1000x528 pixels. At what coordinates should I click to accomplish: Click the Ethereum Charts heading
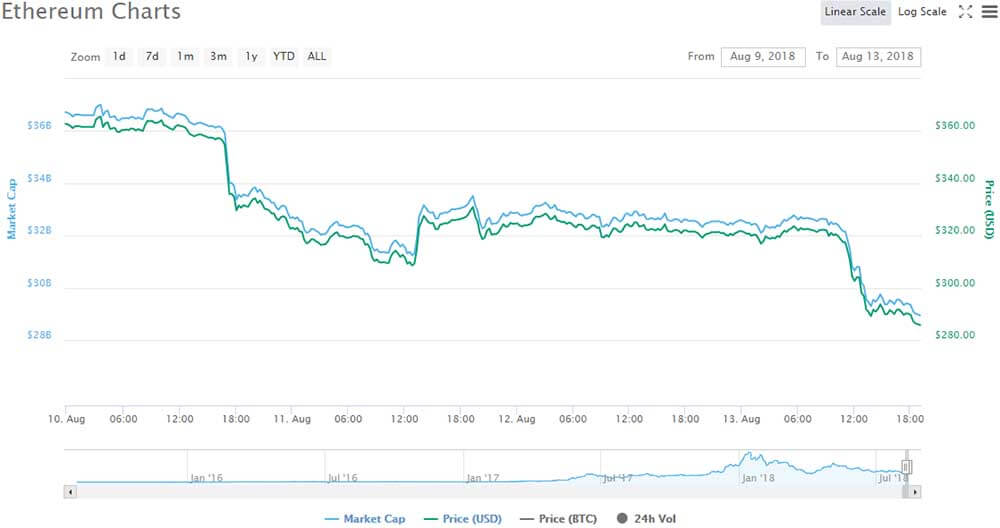91,11
